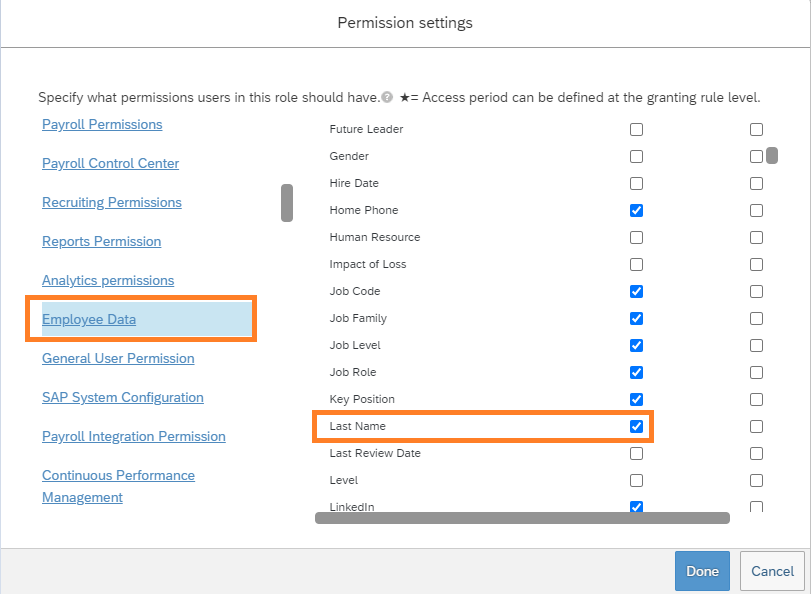Select General User Permission category

click(118, 358)
